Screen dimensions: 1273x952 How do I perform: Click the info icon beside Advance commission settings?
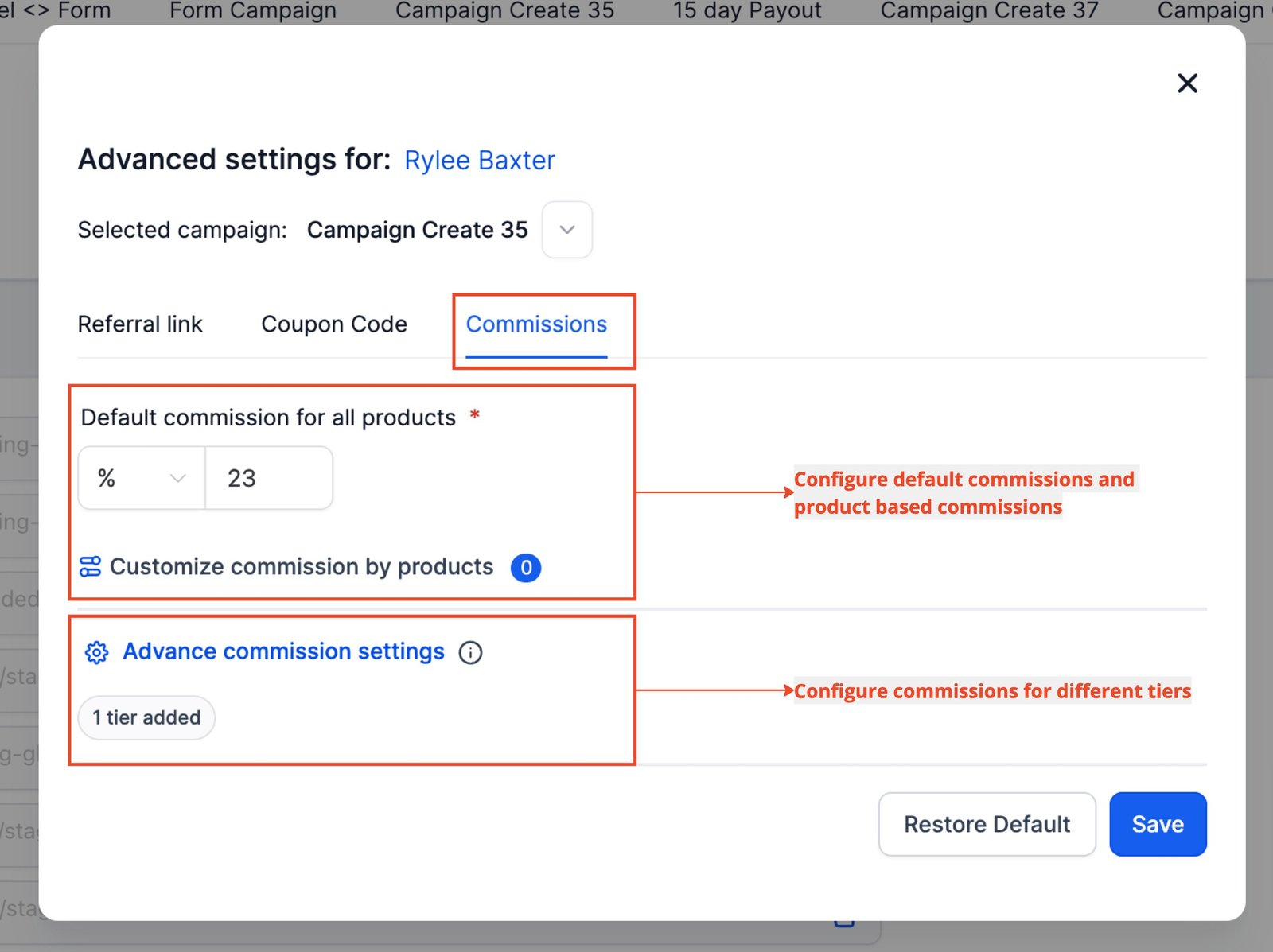pos(470,653)
